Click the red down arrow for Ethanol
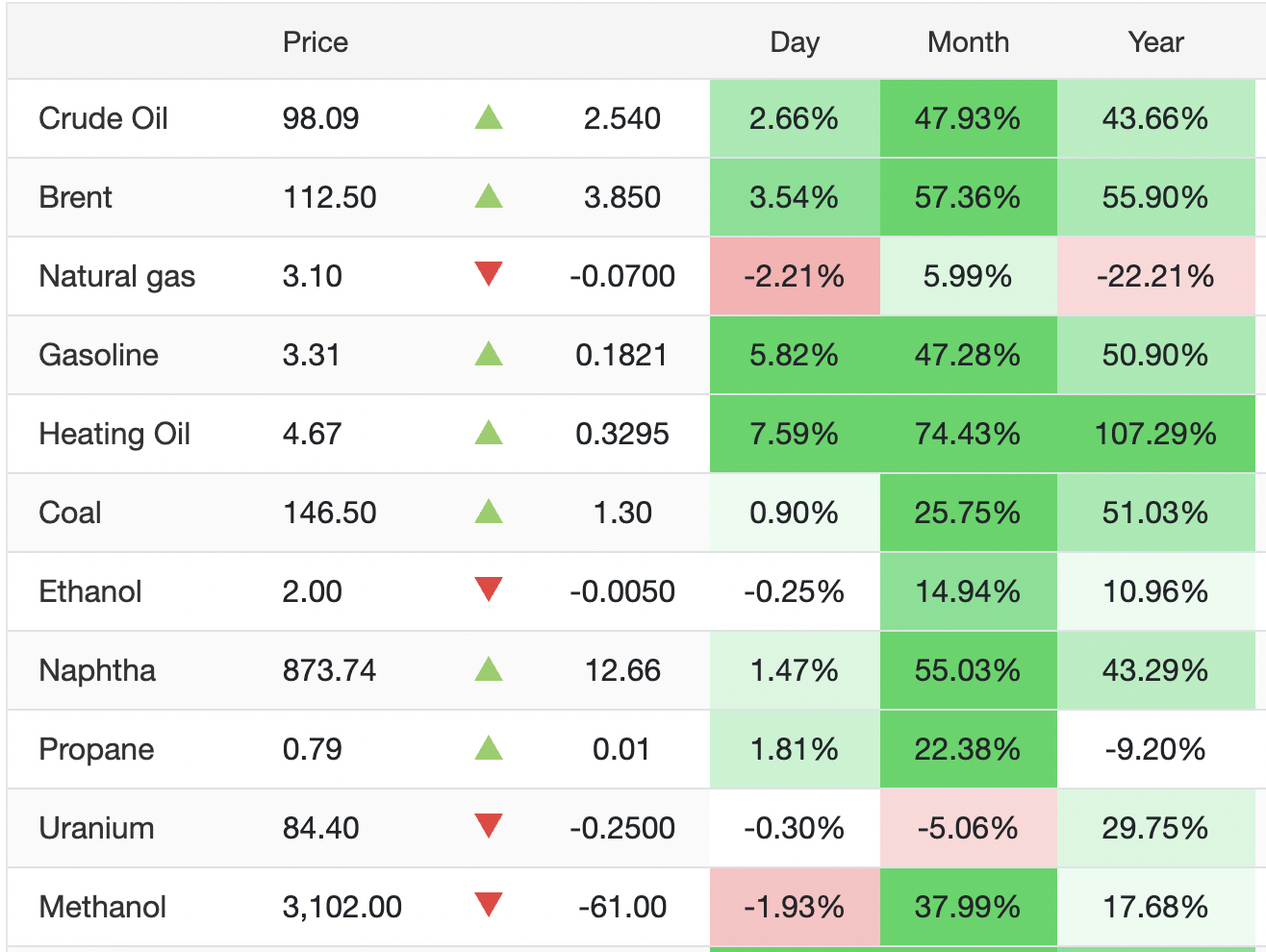1266x952 pixels. pos(489,590)
